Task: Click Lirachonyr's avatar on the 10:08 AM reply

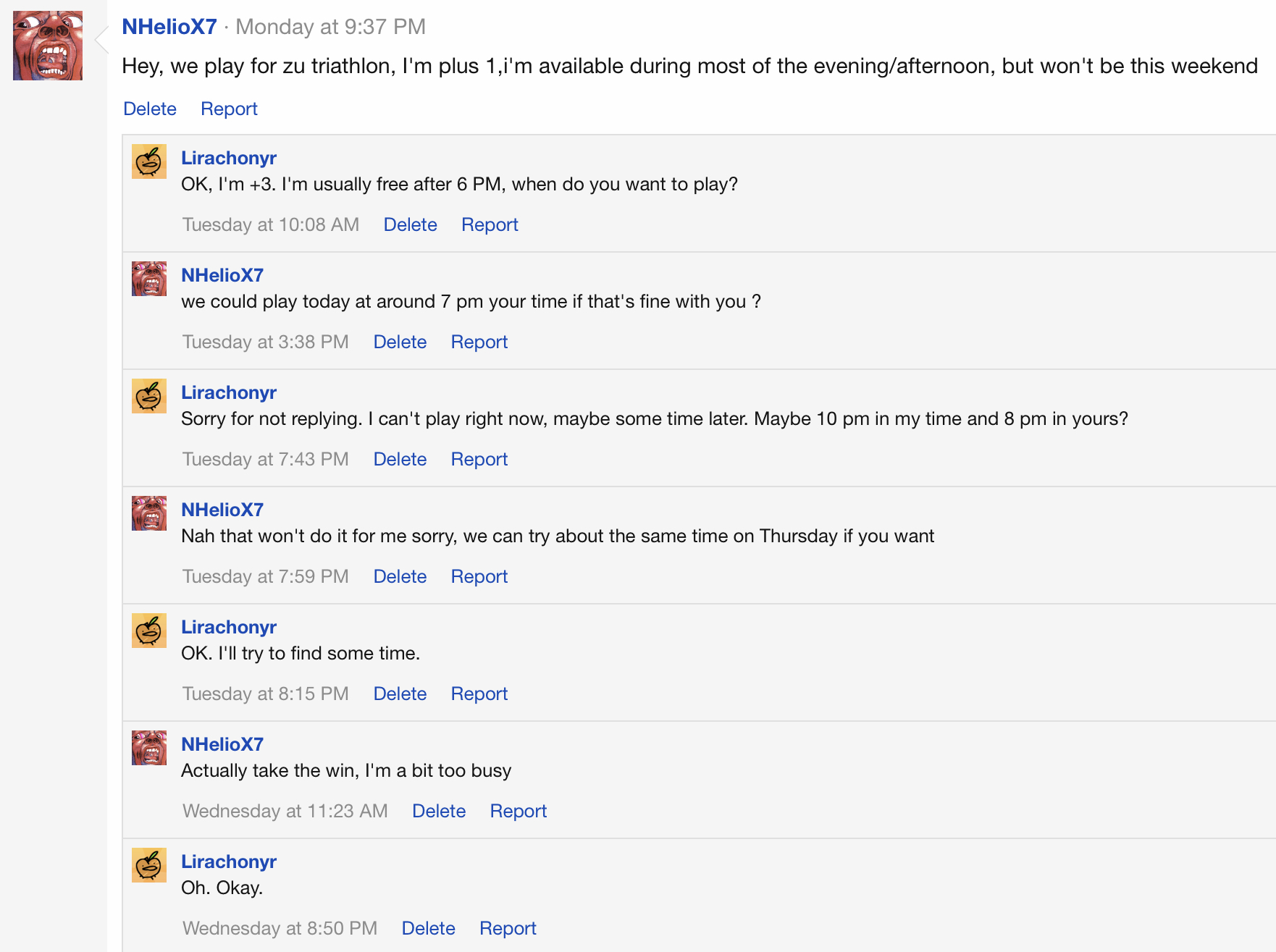Action: point(149,161)
